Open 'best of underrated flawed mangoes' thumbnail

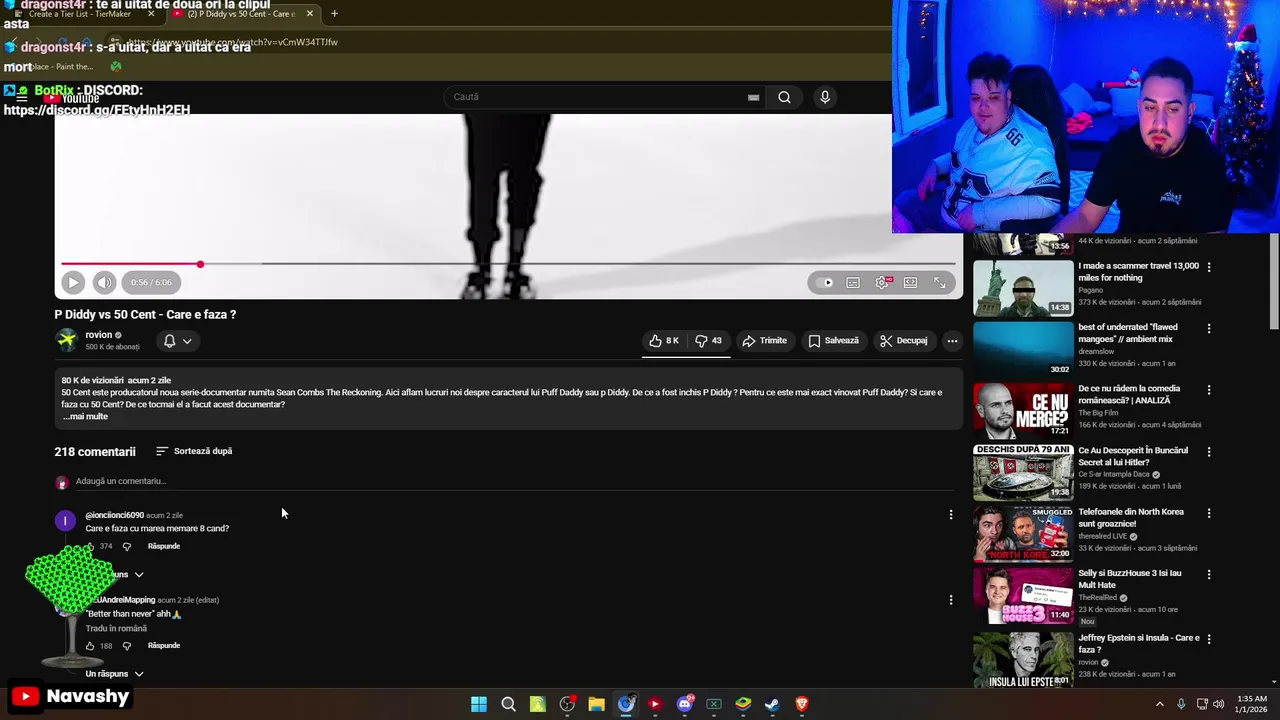[1023, 349]
